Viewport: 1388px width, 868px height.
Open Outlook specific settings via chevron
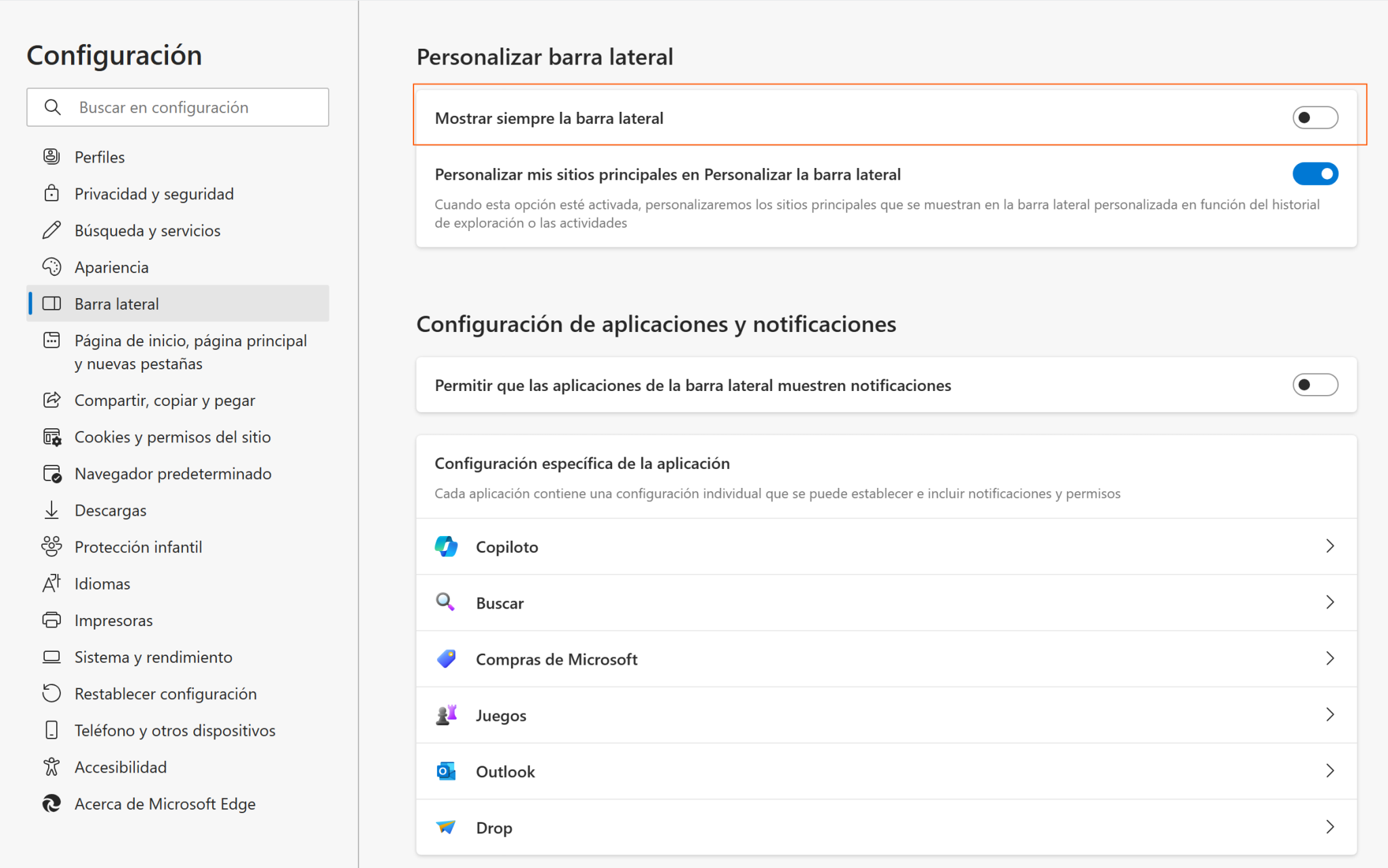coord(1330,770)
